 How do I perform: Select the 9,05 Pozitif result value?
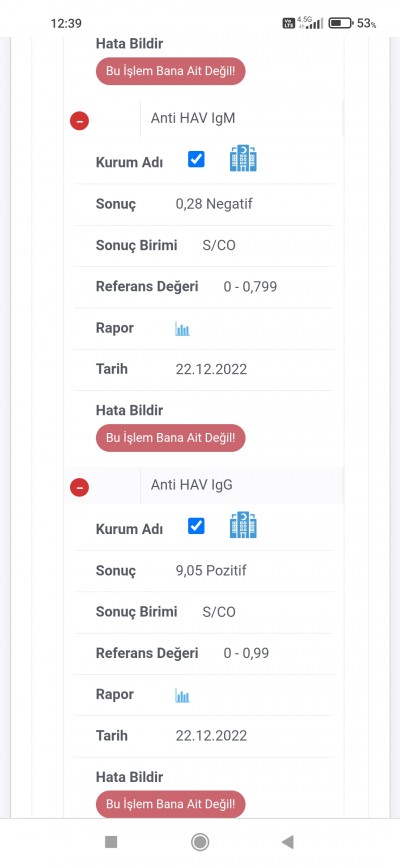coord(211,571)
